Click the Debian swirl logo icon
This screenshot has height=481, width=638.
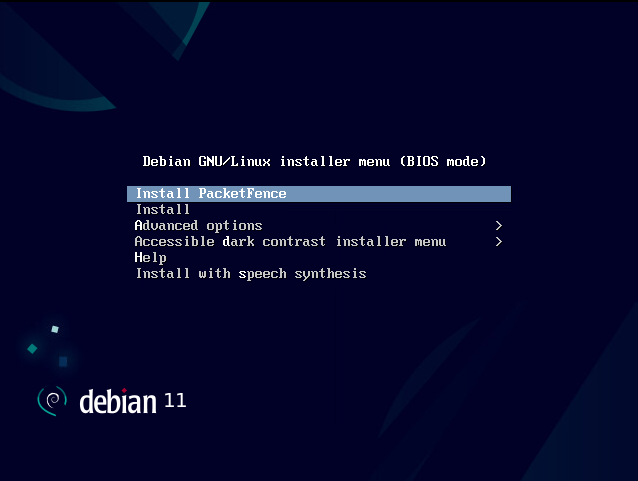point(52,401)
